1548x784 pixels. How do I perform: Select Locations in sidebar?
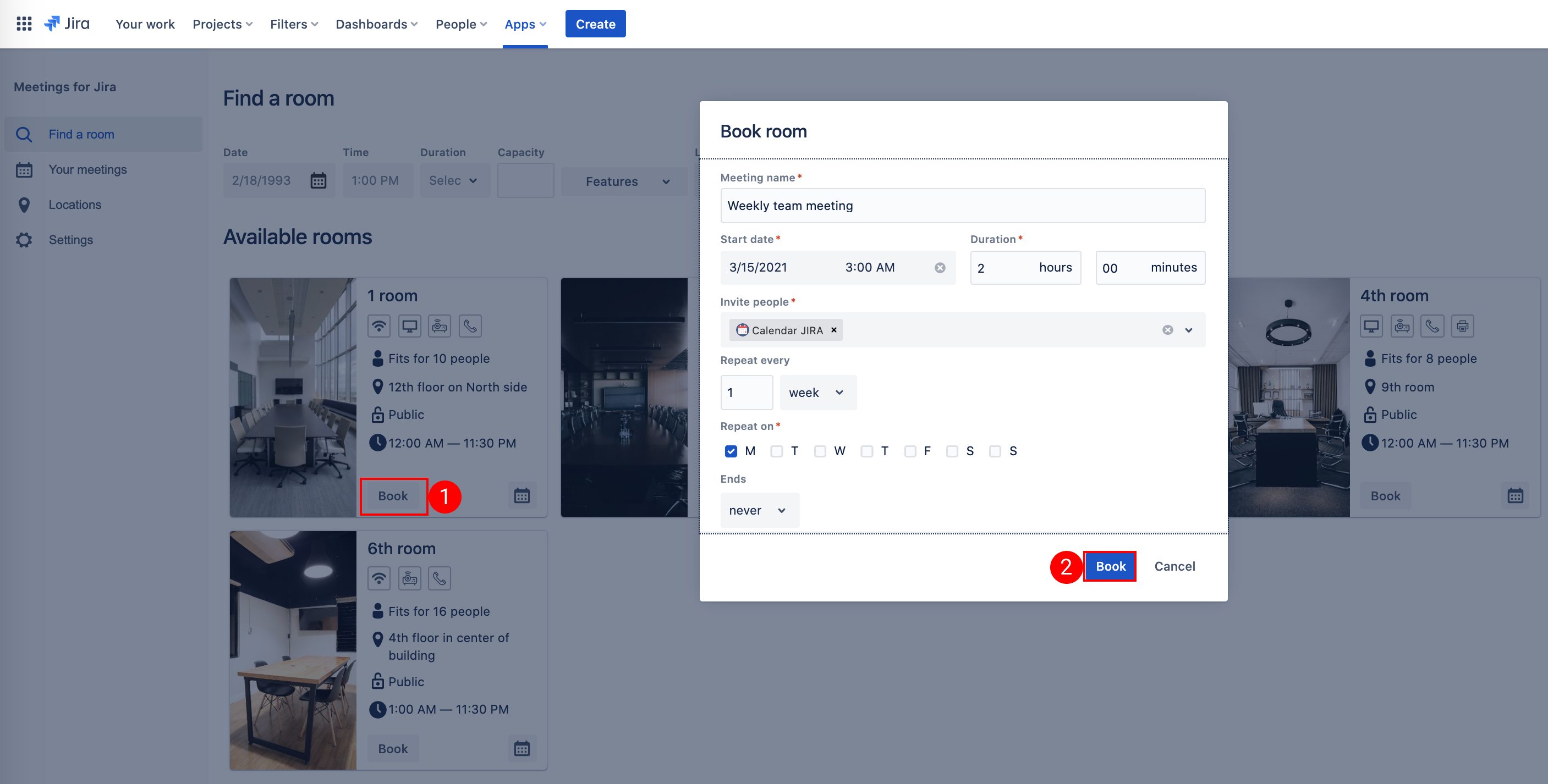(x=103, y=205)
